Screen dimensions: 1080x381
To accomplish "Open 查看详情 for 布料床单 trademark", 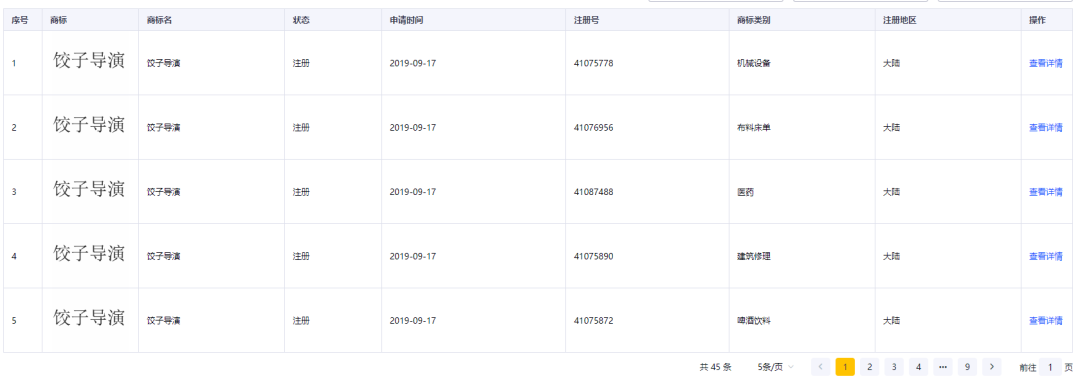I will pyautogui.click(x=1046, y=127).
